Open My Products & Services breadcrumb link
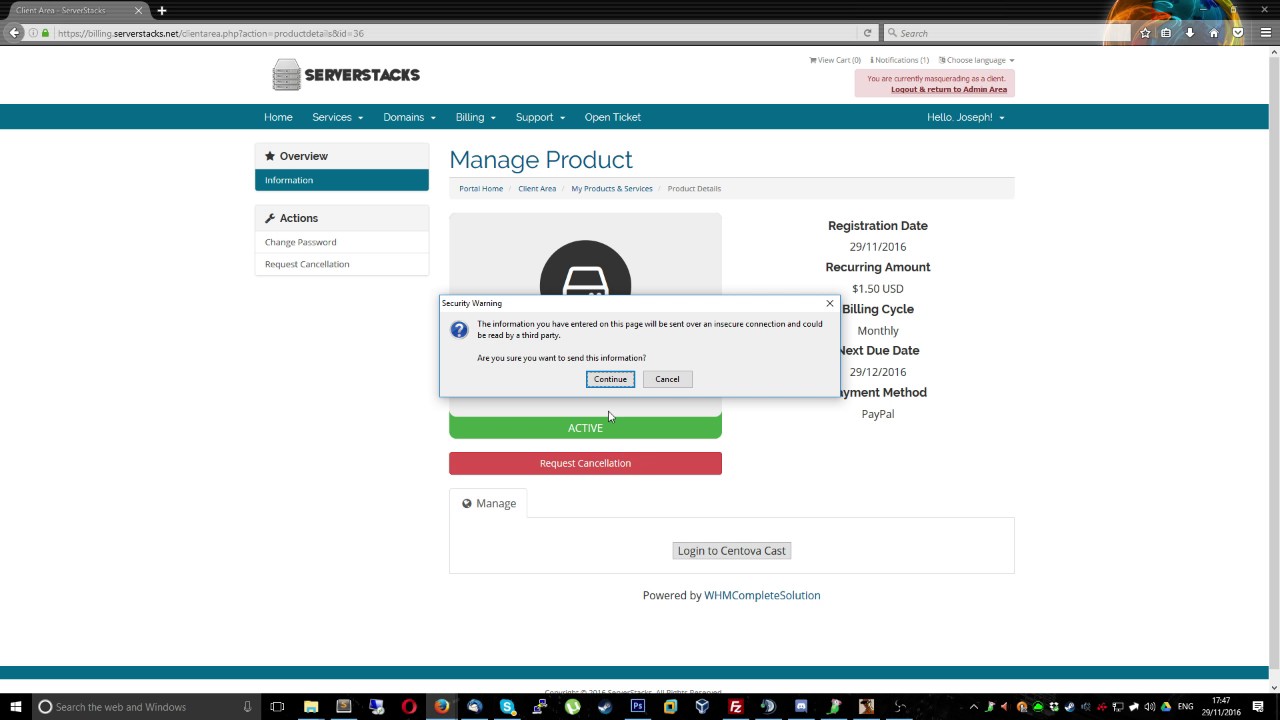The image size is (1280, 720). pos(612,188)
